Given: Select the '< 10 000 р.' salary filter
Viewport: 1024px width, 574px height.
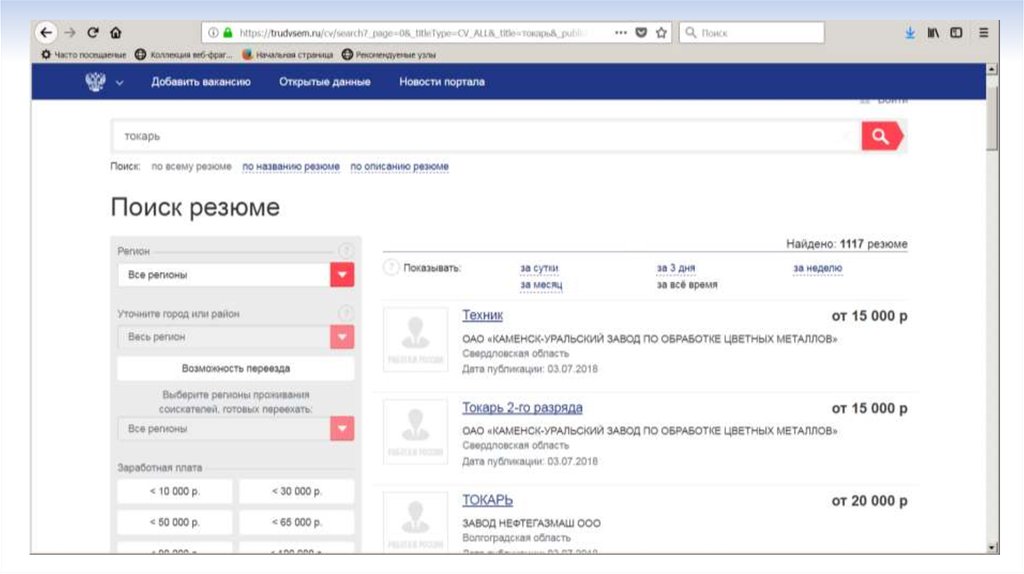Looking at the screenshot, I should coord(175,491).
